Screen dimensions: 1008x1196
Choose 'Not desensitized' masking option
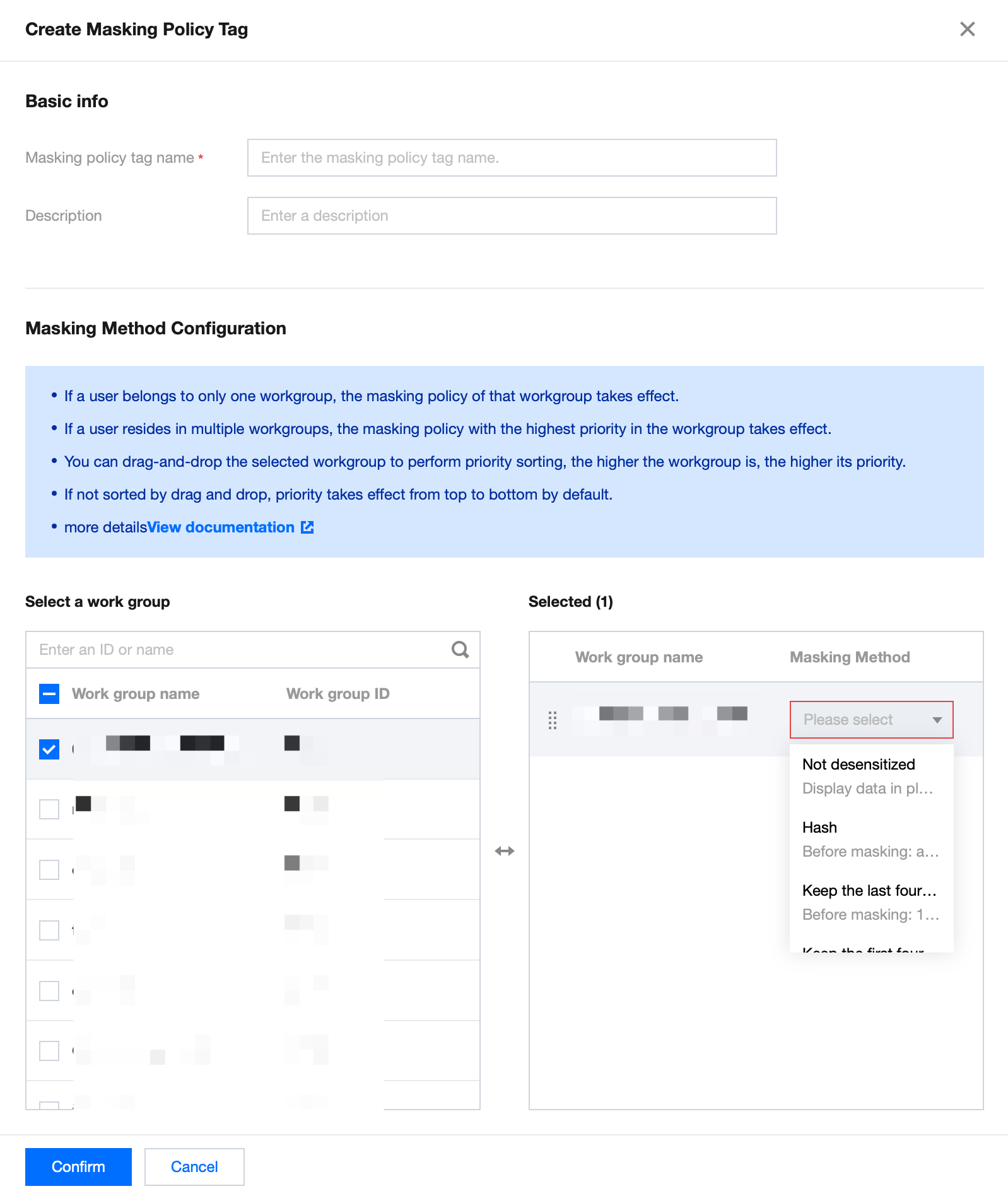859,765
